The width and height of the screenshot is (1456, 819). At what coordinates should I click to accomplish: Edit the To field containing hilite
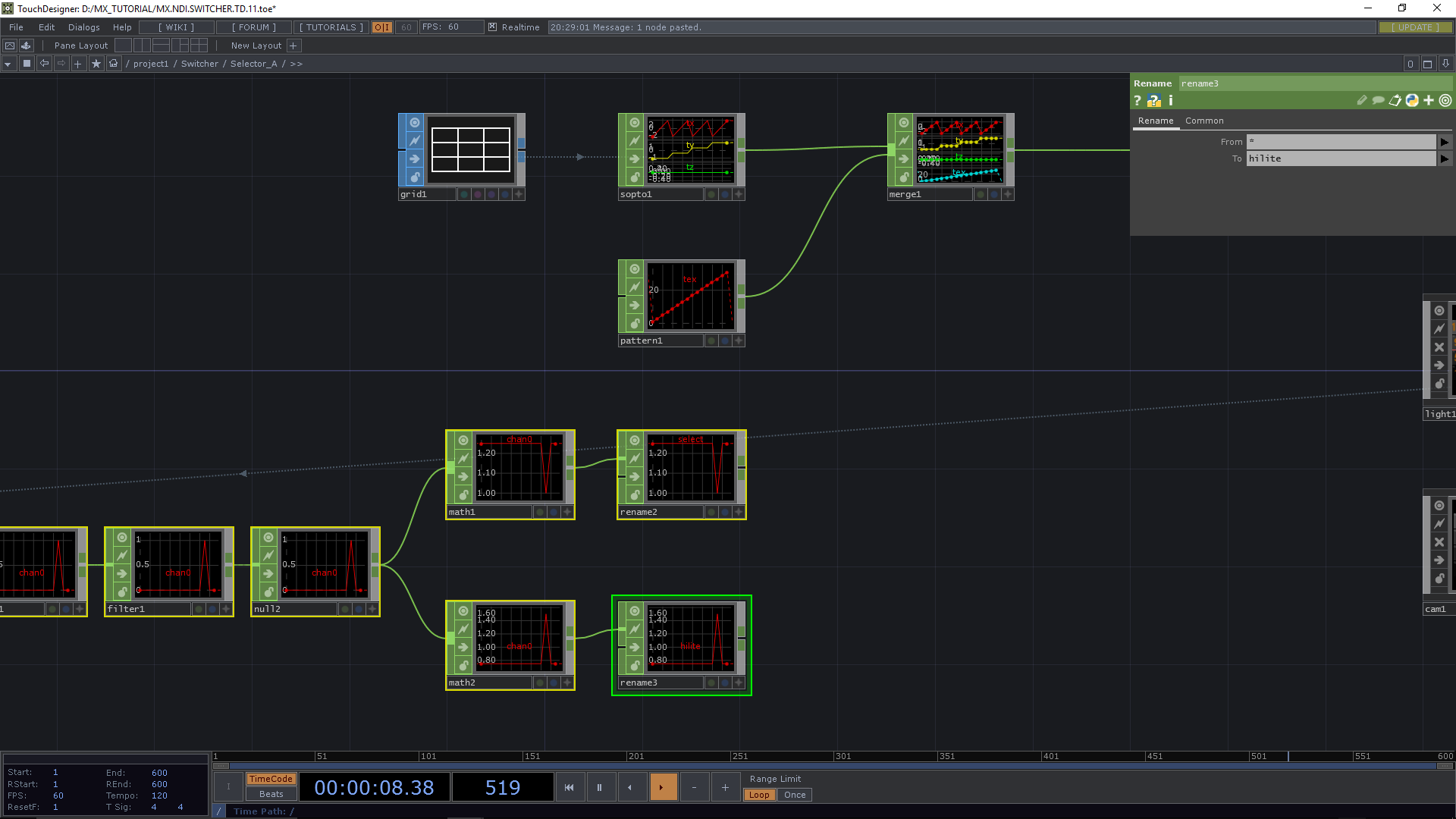tap(1341, 158)
